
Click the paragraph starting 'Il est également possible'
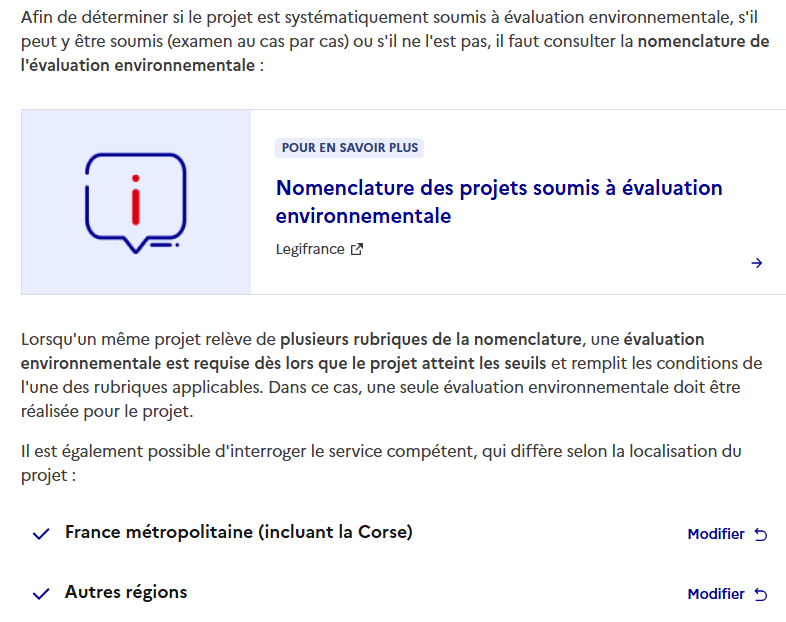click(381, 463)
